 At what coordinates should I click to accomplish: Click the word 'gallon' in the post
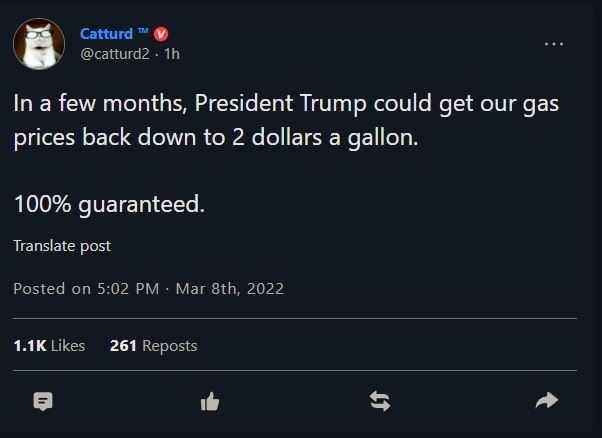[x=380, y=137]
